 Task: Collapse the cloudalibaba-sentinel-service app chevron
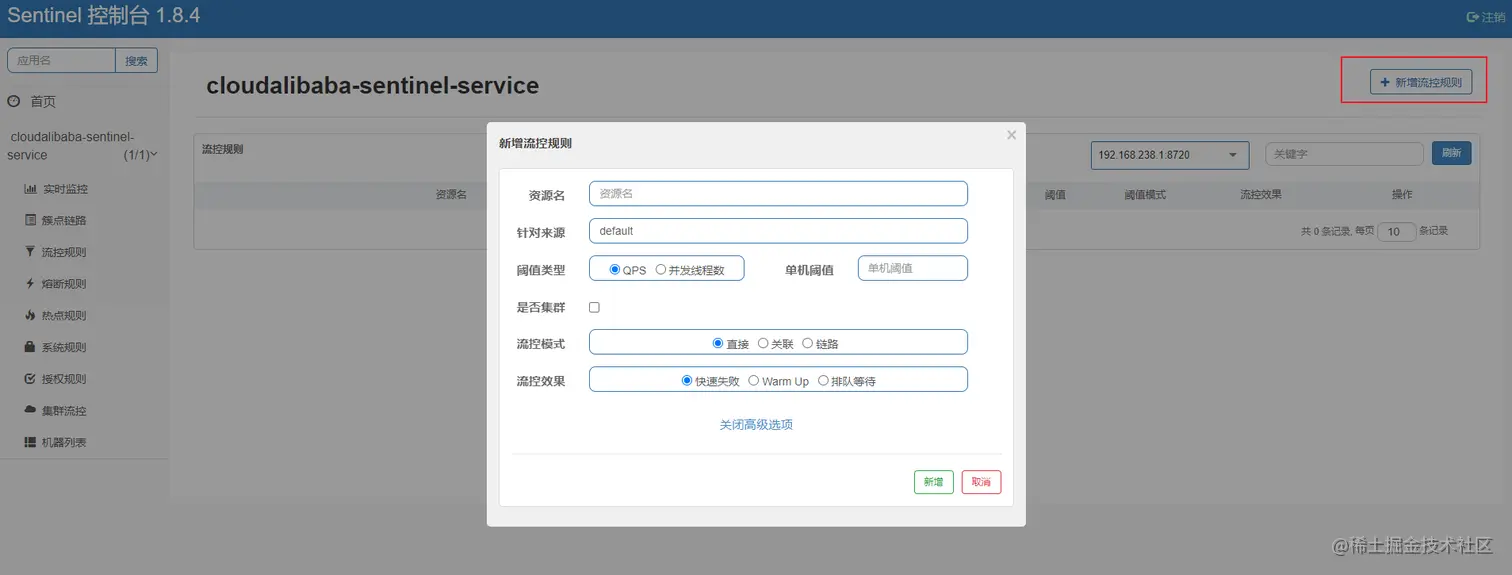(153, 155)
